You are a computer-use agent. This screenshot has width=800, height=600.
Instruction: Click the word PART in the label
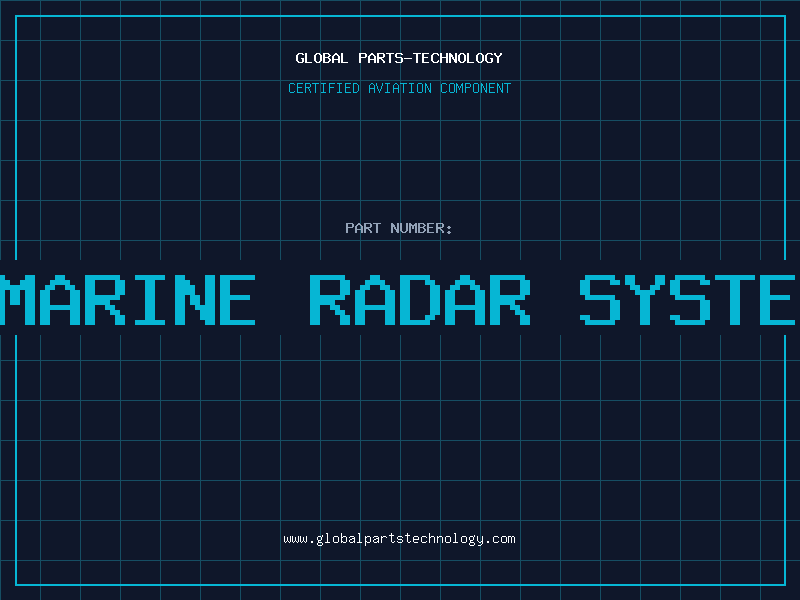click(x=364, y=229)
